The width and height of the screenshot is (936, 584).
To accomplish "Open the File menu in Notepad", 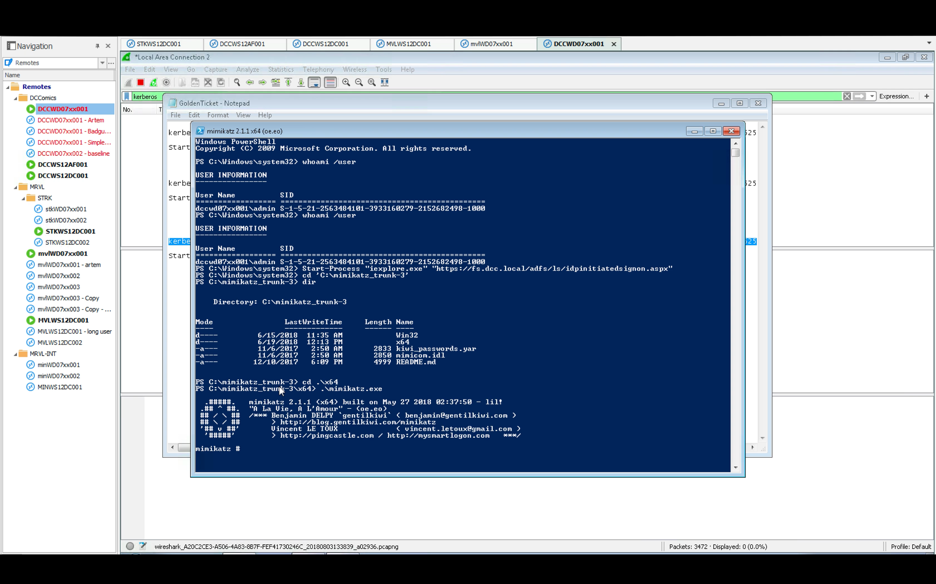I will 176,115.
